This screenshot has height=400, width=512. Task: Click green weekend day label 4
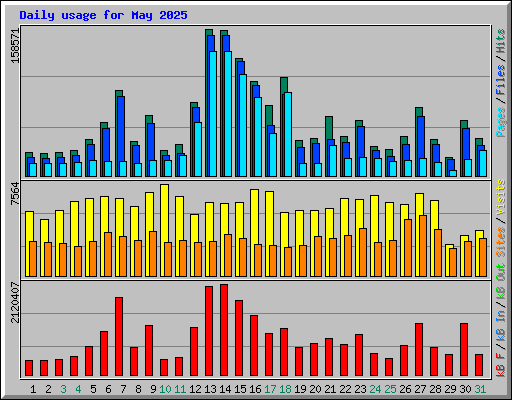point(78,389)
